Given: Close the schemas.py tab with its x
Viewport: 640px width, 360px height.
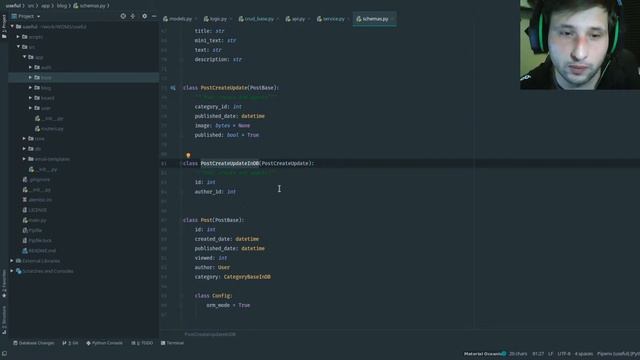Looking at the screenshot, I should [x=393, y=19].
